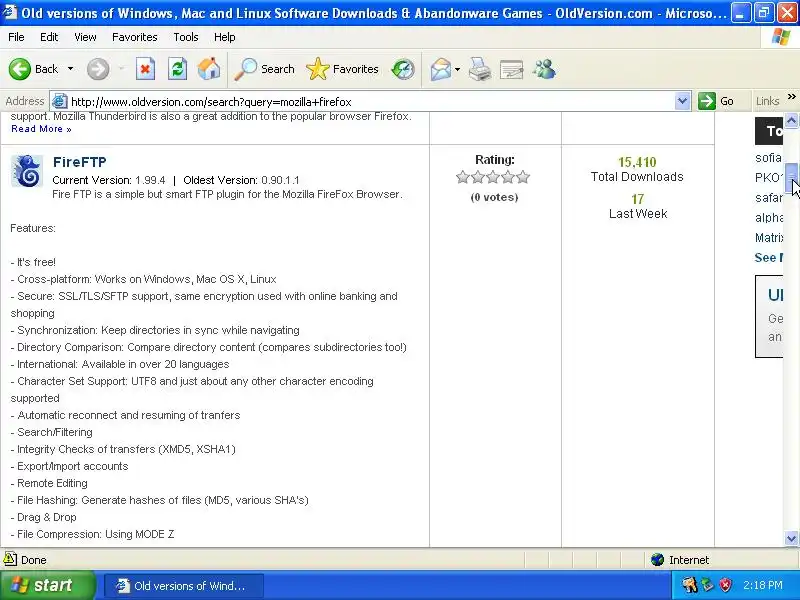Image resolution: width=800 pixels, height=600 pixels.
Task: Rate FireFTP two stars
Action: tap(478, 177)
